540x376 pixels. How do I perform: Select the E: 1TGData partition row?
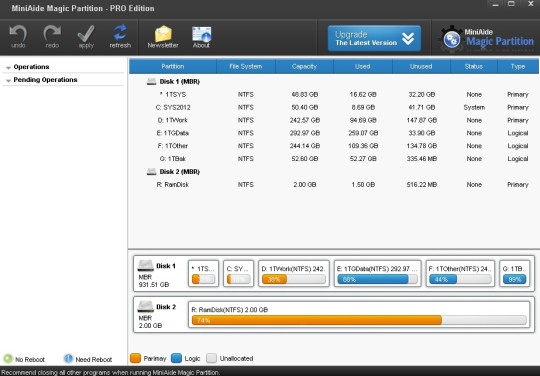[x=334, y=133]
